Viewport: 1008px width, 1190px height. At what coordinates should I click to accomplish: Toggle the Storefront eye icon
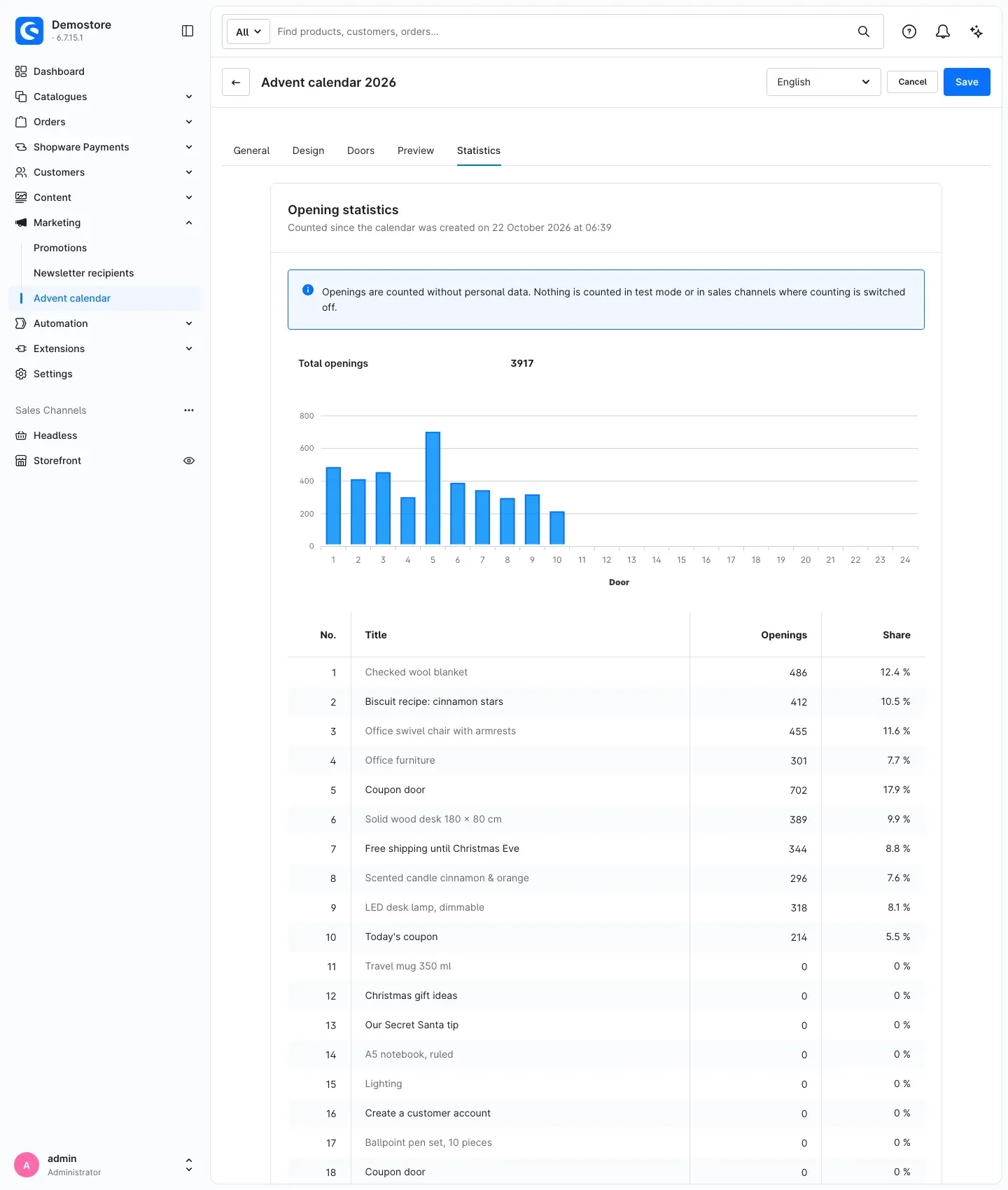pos(189,461)
